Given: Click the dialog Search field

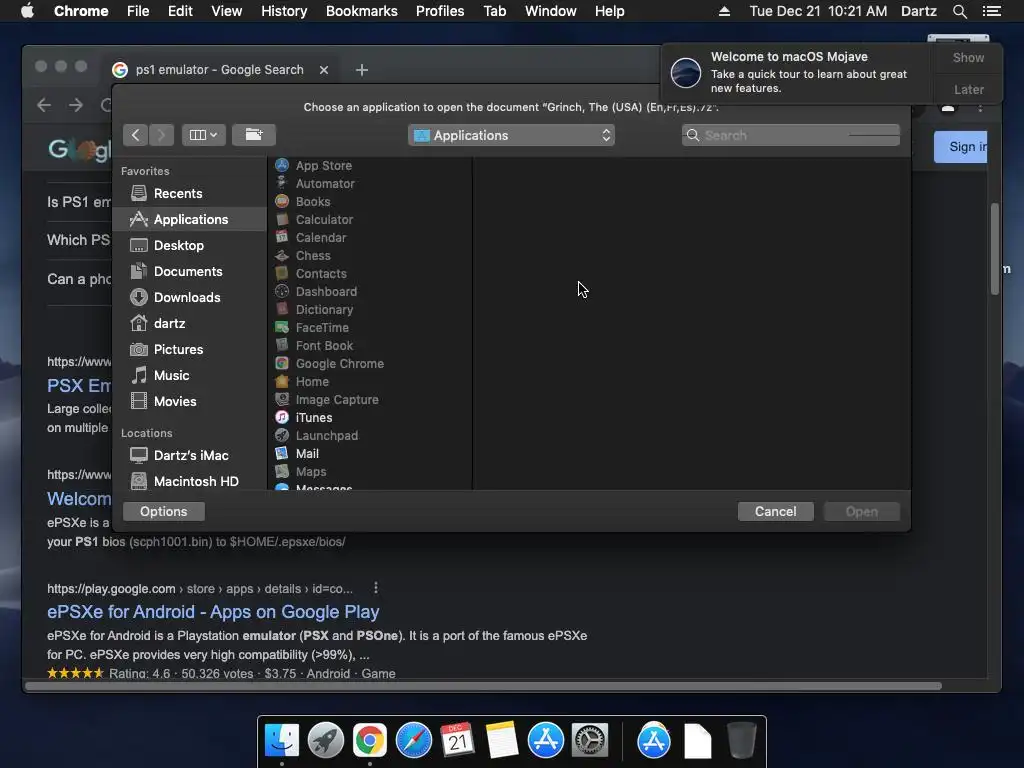Looking at the screenshot, I should 790,135.
